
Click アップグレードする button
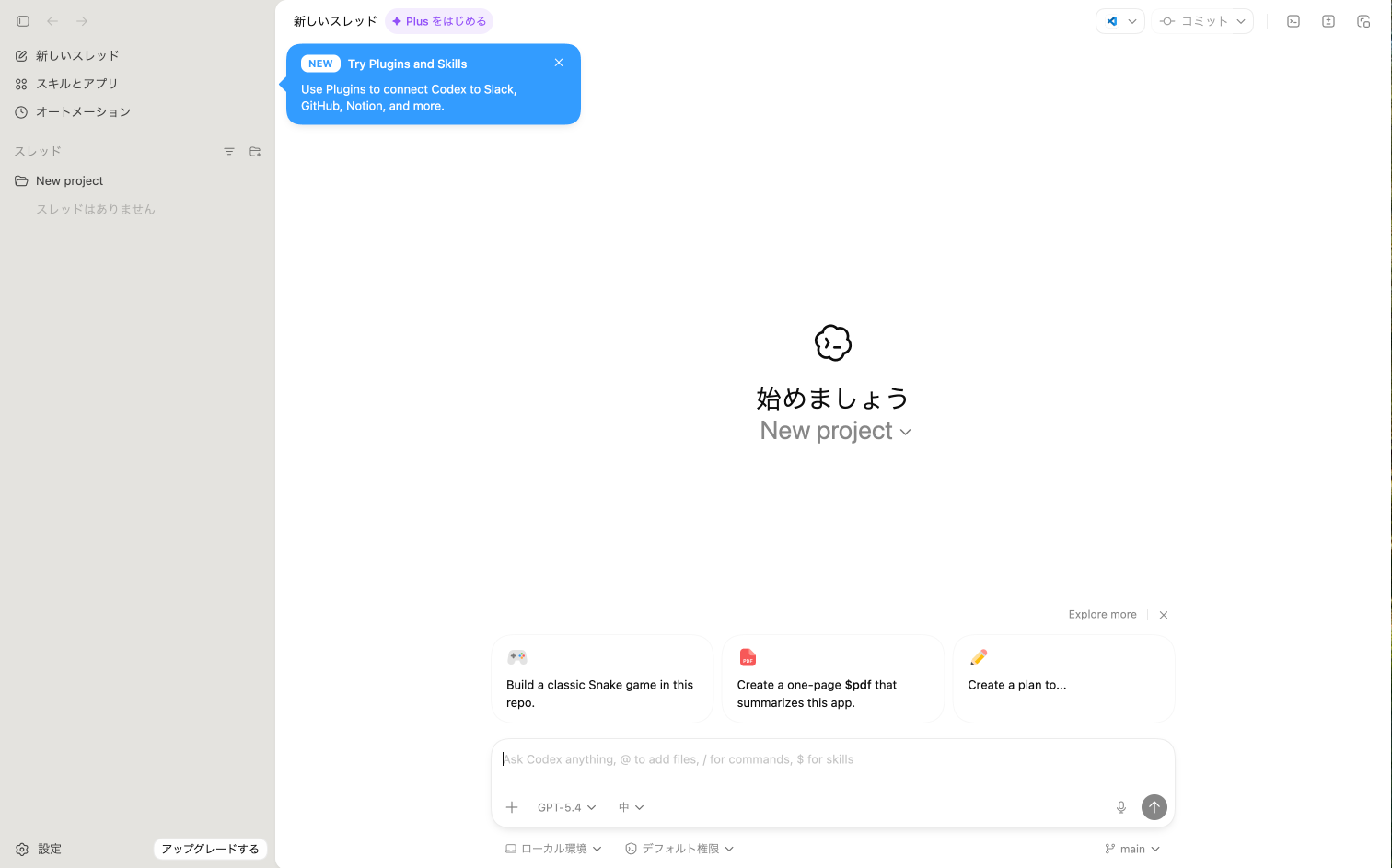coord(210,849)
